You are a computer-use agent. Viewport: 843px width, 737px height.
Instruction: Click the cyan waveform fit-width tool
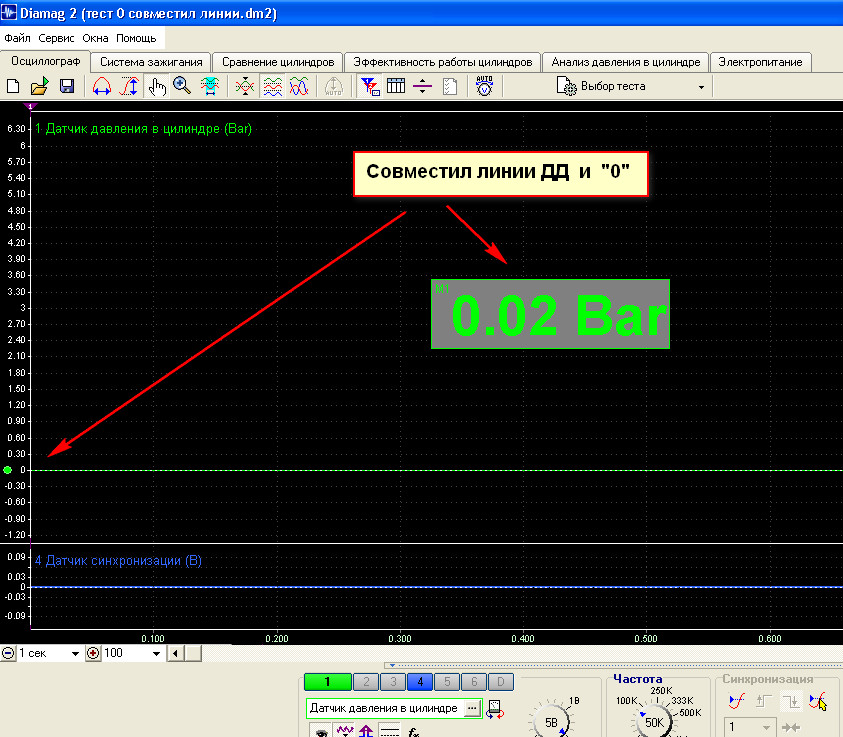(210, 86)
